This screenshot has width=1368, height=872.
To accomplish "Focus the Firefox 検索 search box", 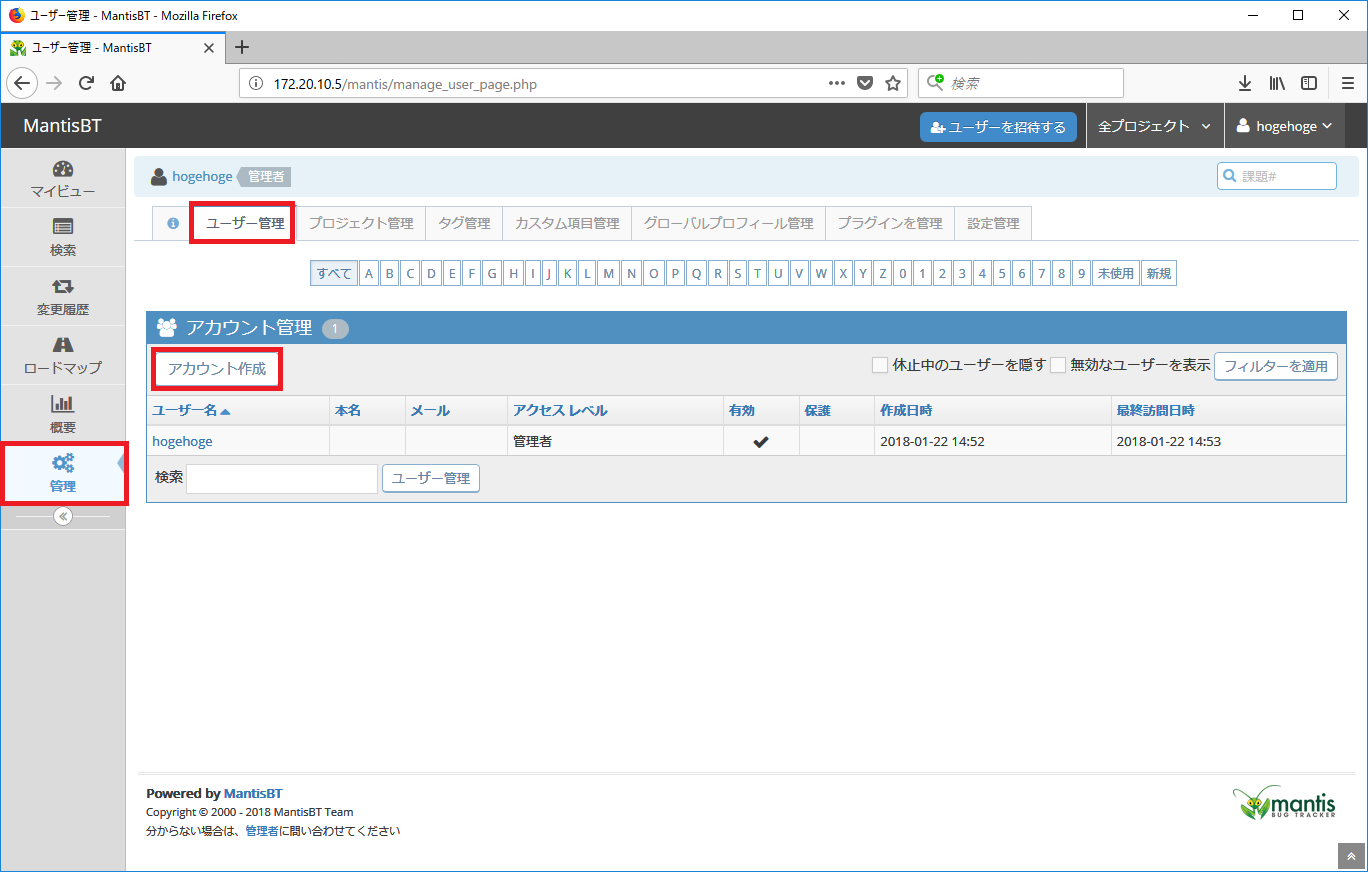I will coord(1021,83).
